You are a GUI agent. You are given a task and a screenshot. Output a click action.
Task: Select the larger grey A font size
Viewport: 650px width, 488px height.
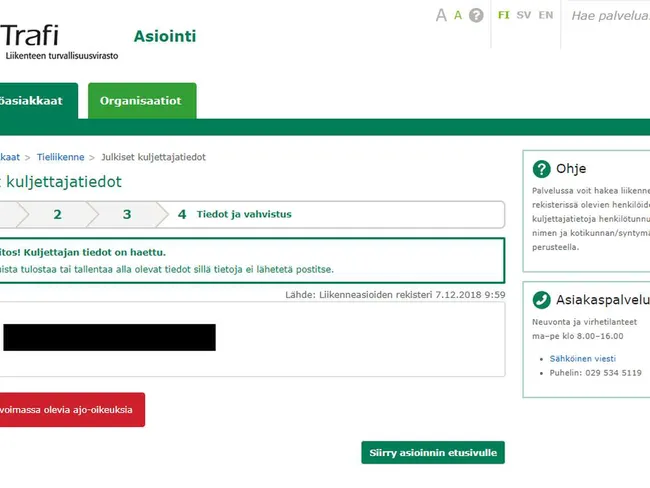pyautogui.click(x=441, y=15)
